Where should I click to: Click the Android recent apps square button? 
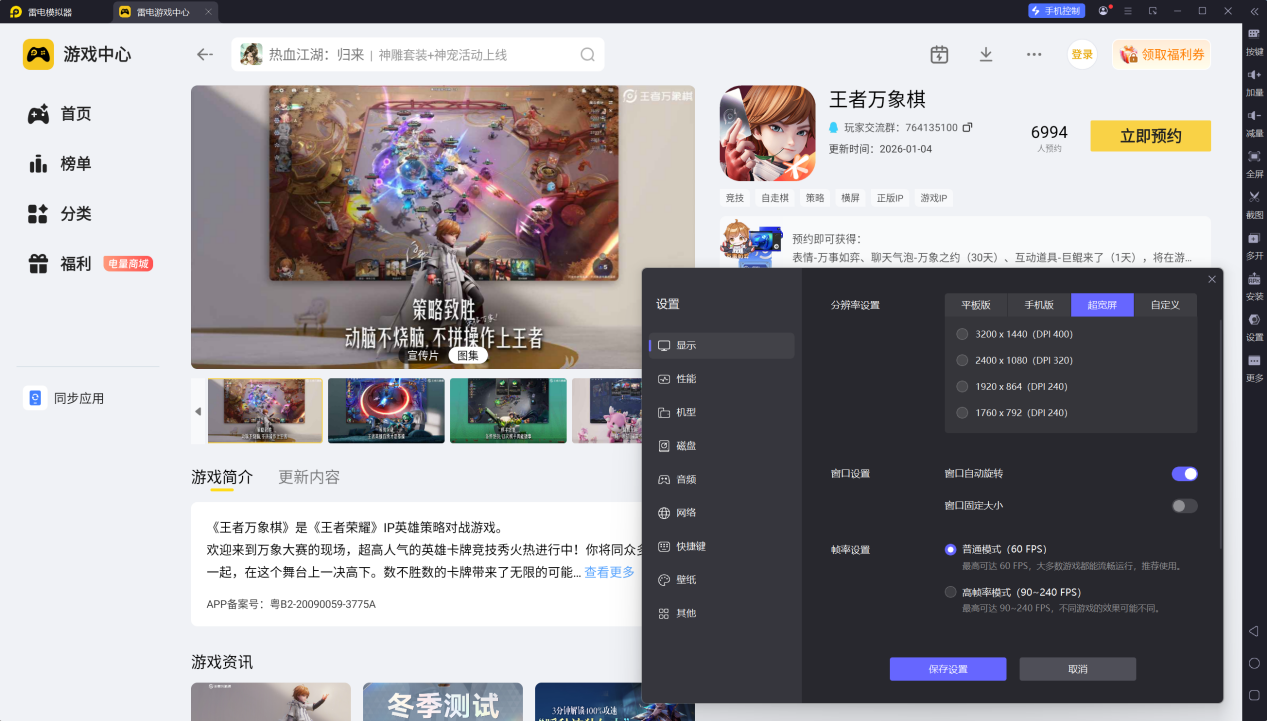1254,695
